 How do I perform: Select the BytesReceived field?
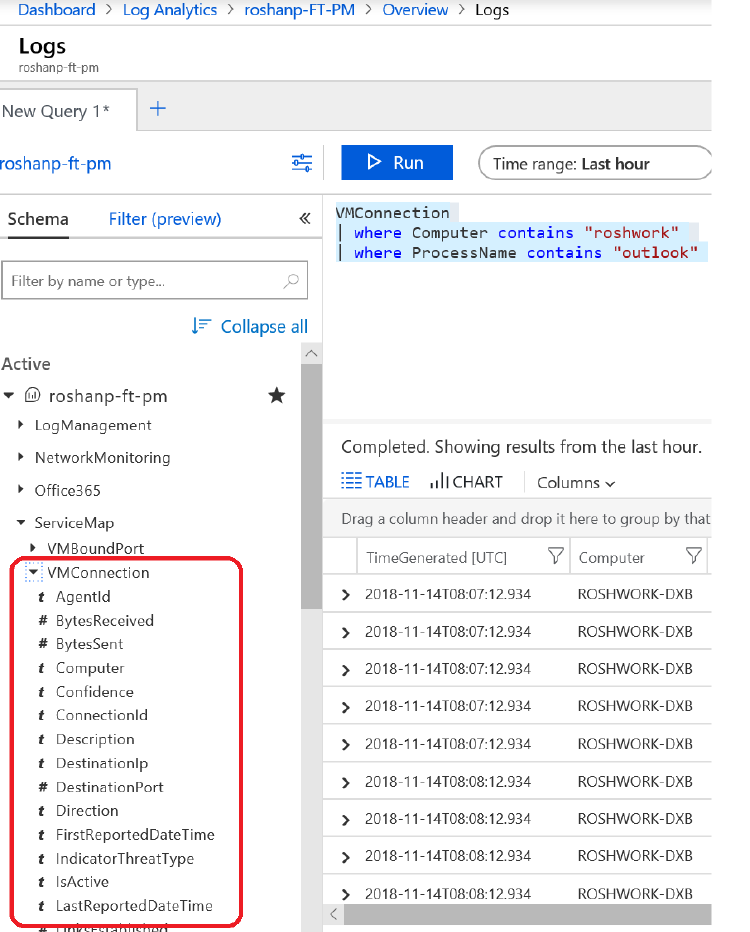point(105,621)
